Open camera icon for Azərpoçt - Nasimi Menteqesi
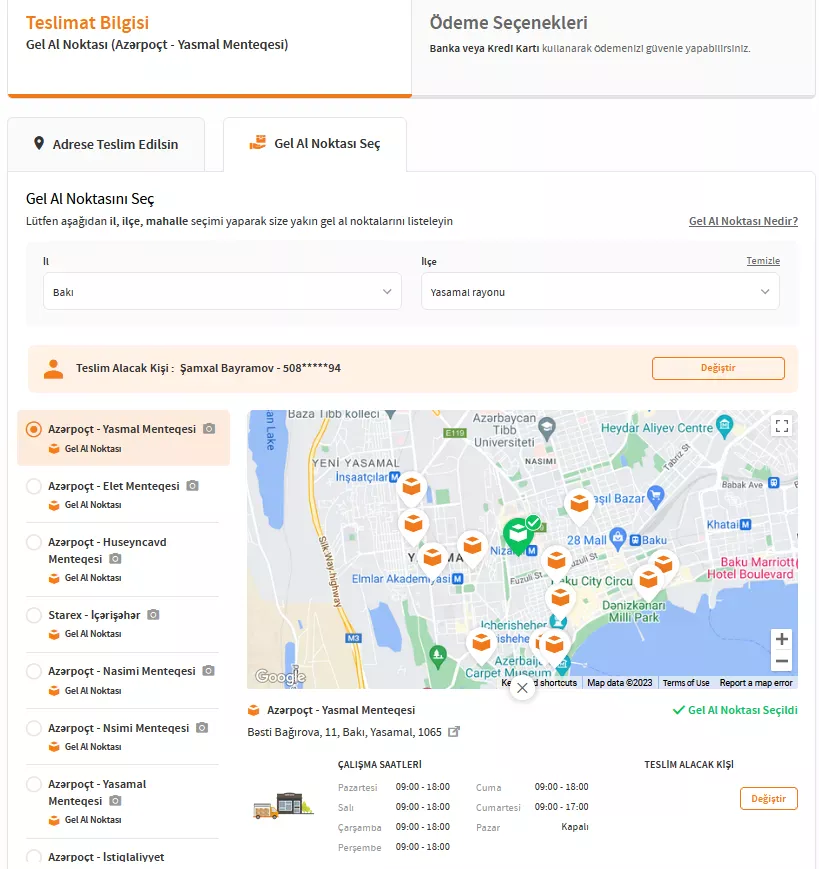The image size is (819, 869). 208,671
